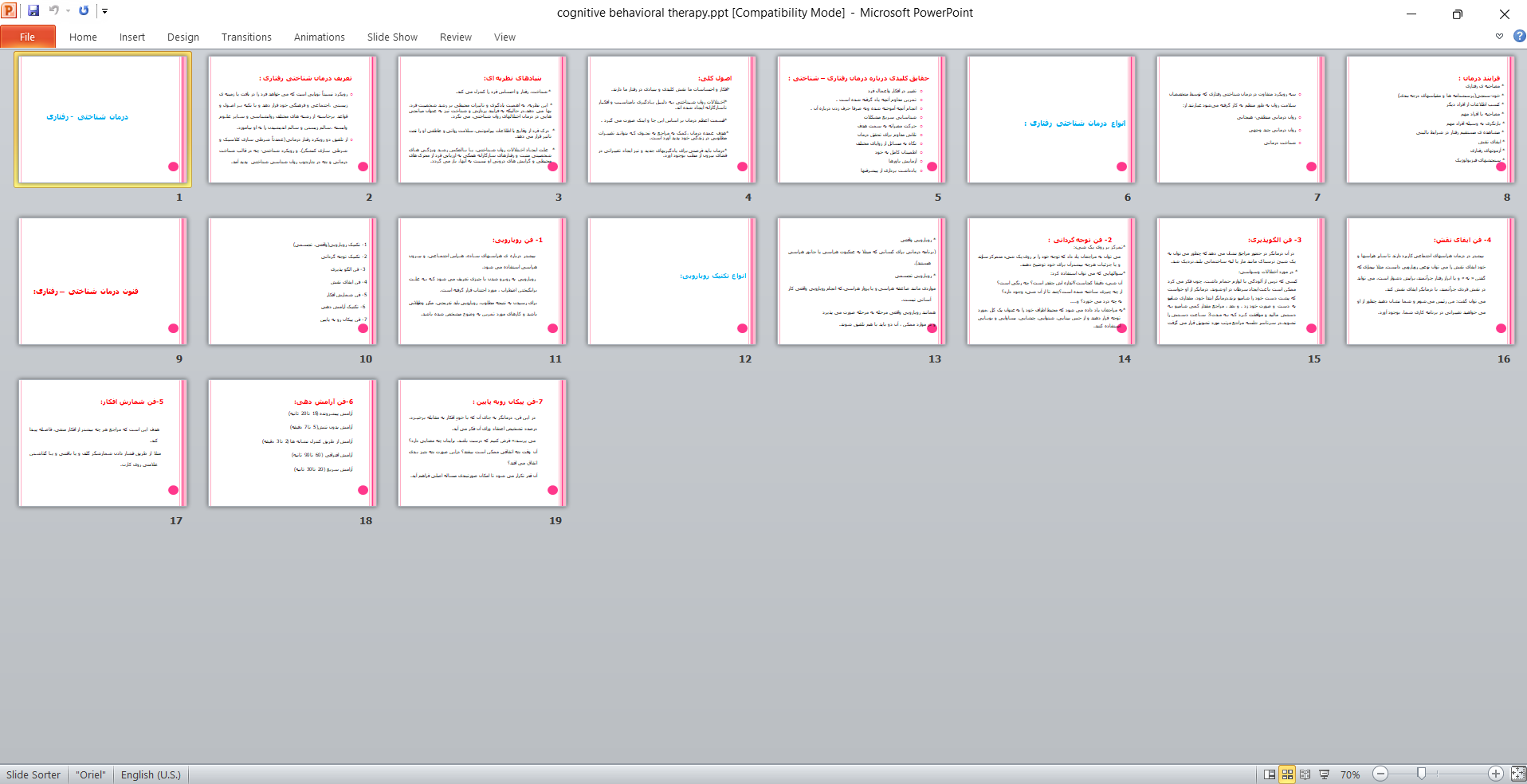Open the Review tab
Screen dimensions: 1527x784
coord(456,37)
